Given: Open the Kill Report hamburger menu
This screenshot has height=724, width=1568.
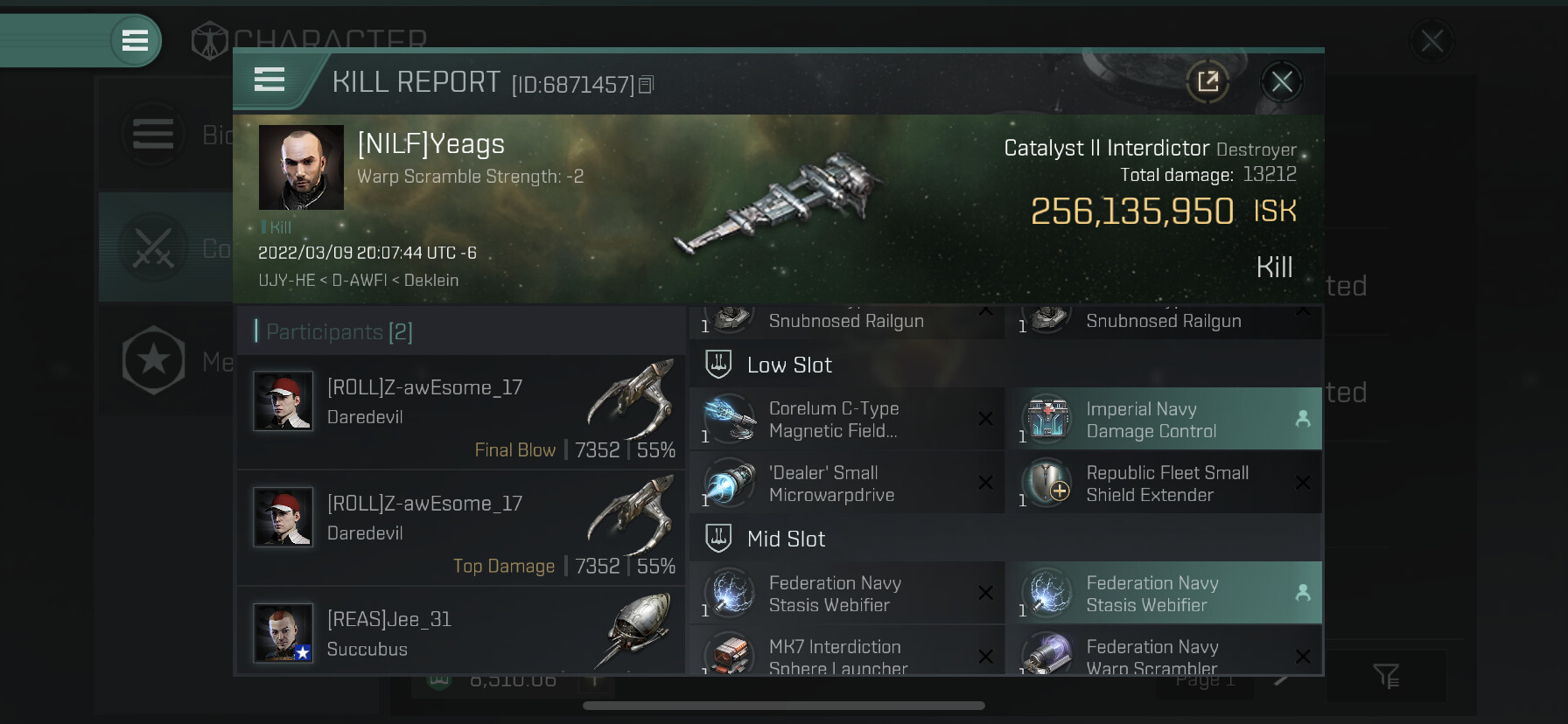Looking at the screenshot, I should coord(269,80).
